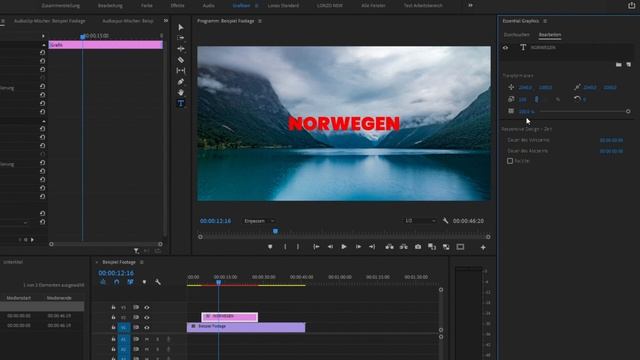Click the opacity slider in Essential Graphics
The image size is (640, 360).
click(x=584, y=111)
